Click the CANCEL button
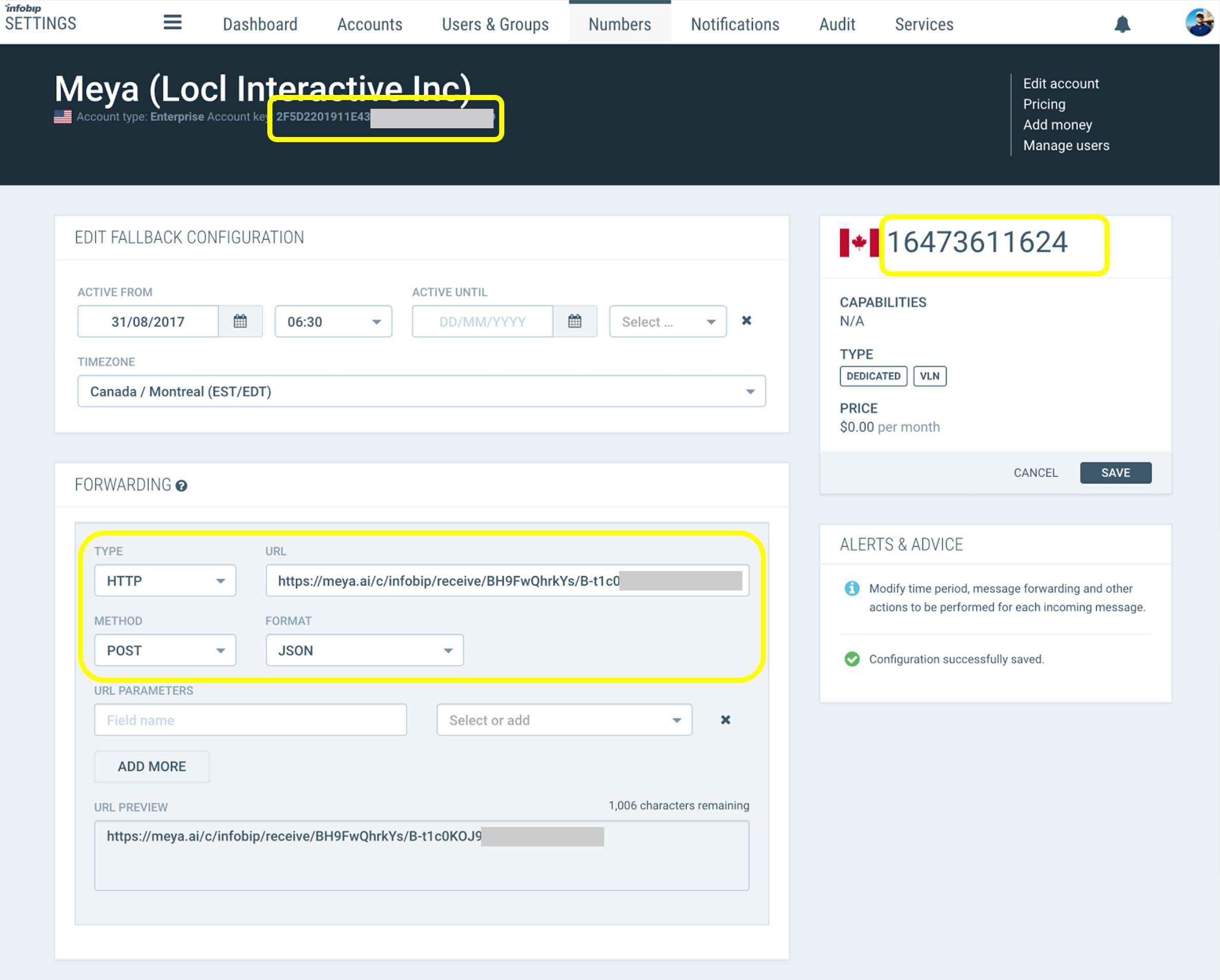The height and width of the screenshot is (980, 1220). (x=1035, y=473)
